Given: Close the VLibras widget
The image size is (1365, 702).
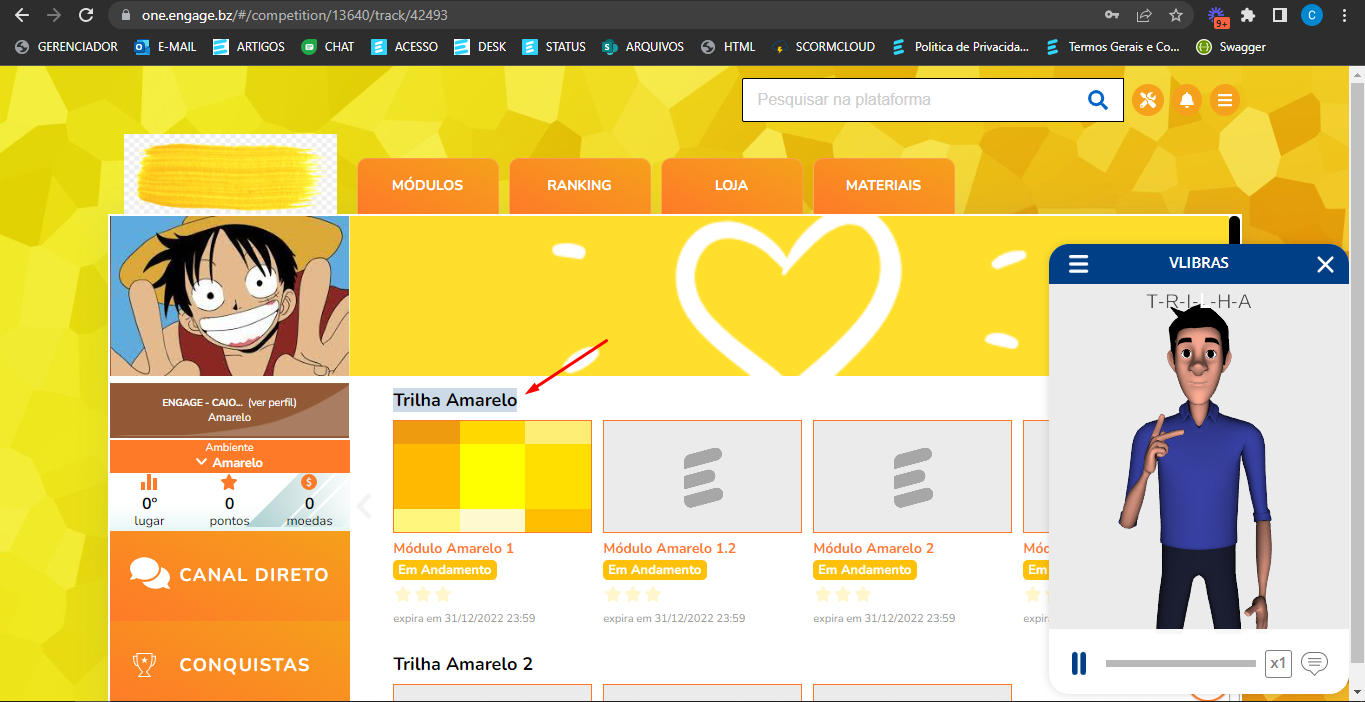Looking at the screenshot, I should [1325, 264].
